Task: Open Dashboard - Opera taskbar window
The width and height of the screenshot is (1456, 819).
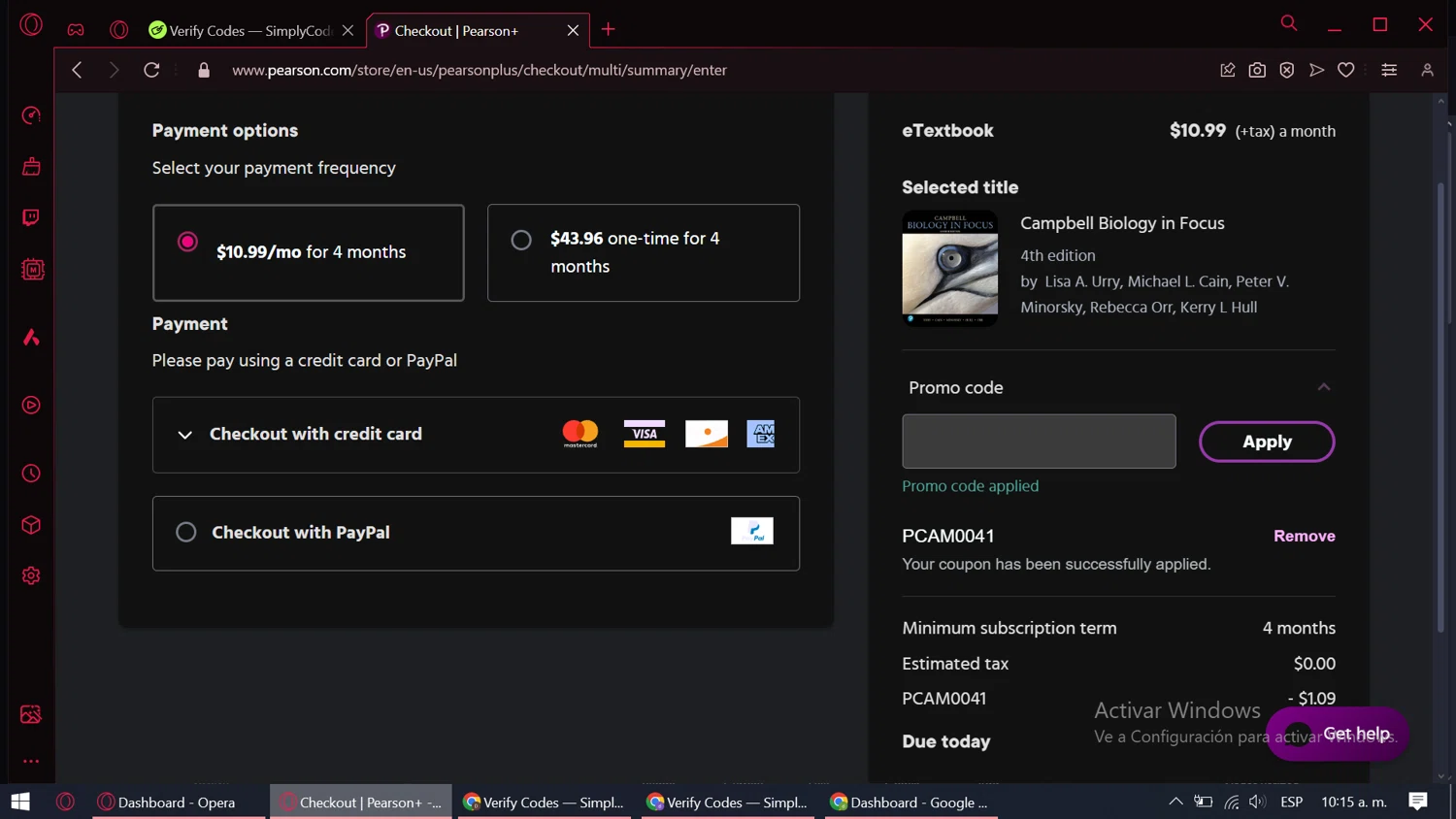Action: (x=179, y=802)
